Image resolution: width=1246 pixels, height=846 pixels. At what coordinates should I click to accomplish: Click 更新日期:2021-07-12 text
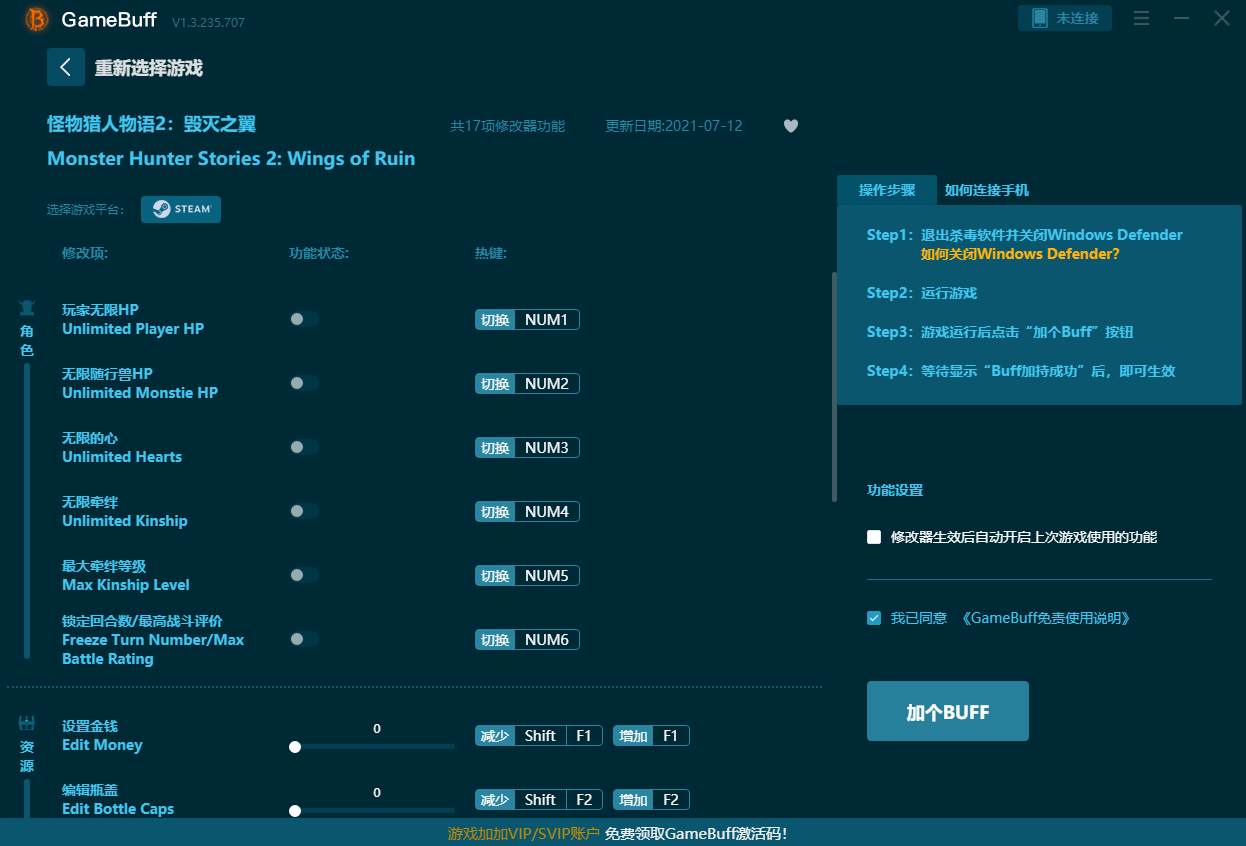[674, 126]
